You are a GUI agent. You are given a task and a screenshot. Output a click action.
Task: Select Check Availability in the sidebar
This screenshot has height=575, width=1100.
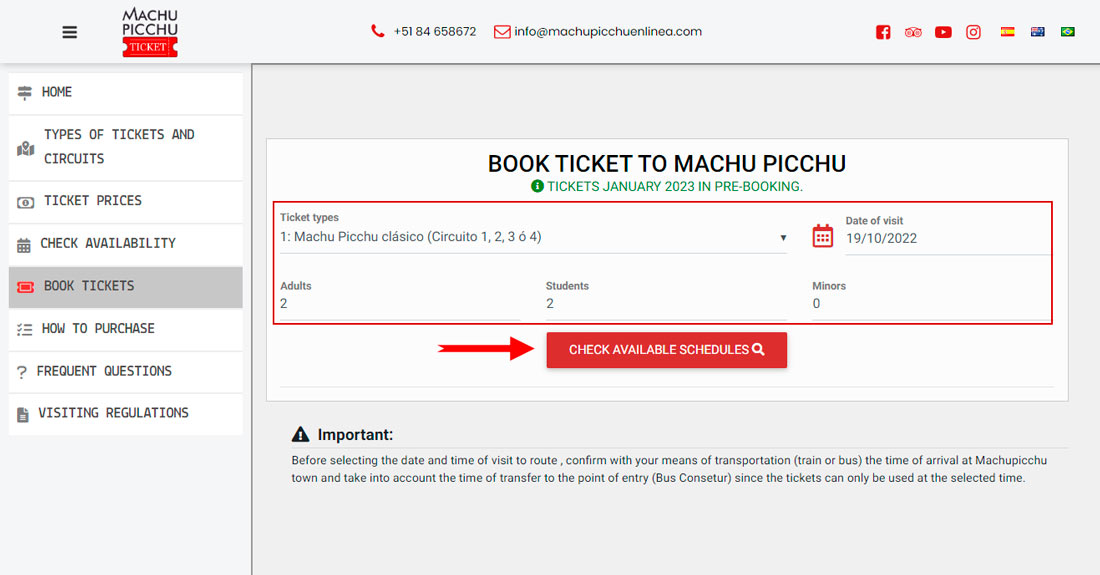click(125, 243)
